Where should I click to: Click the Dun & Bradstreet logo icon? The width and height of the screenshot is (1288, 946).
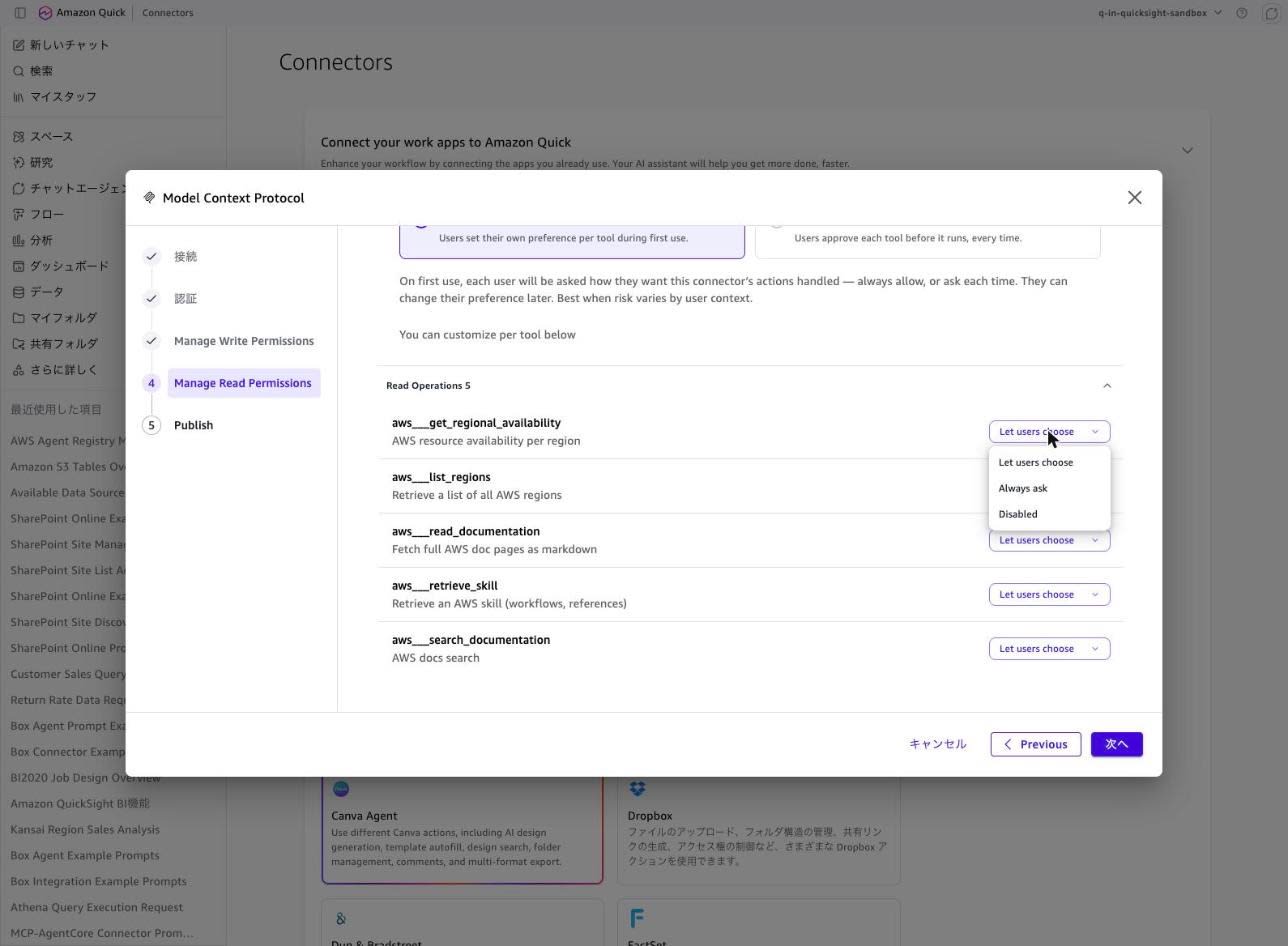click(341, 918)
